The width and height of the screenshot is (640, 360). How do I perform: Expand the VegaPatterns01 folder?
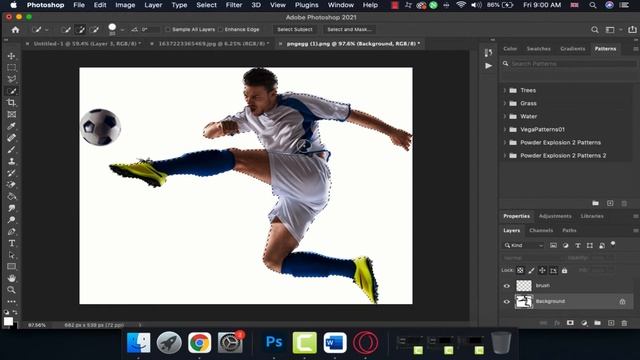click(504, 129)
